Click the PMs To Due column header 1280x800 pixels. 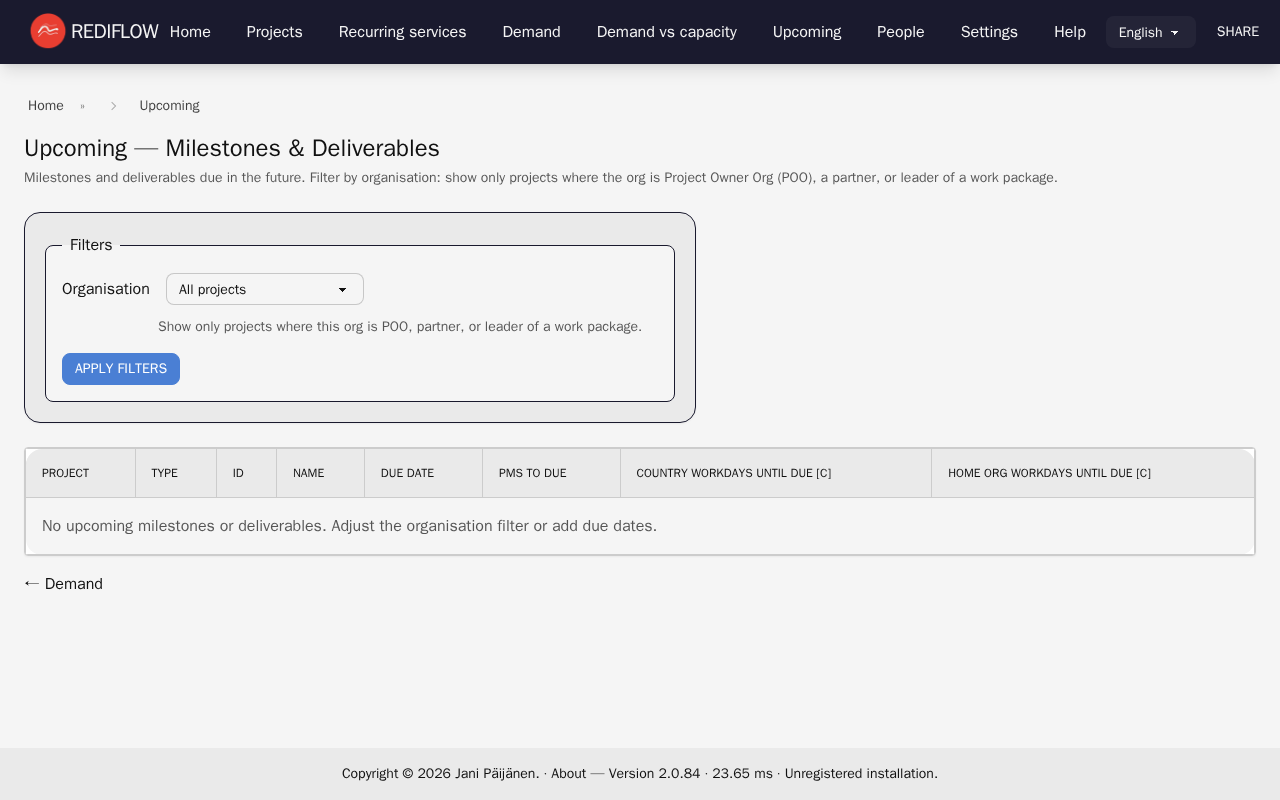pos(532,473)
